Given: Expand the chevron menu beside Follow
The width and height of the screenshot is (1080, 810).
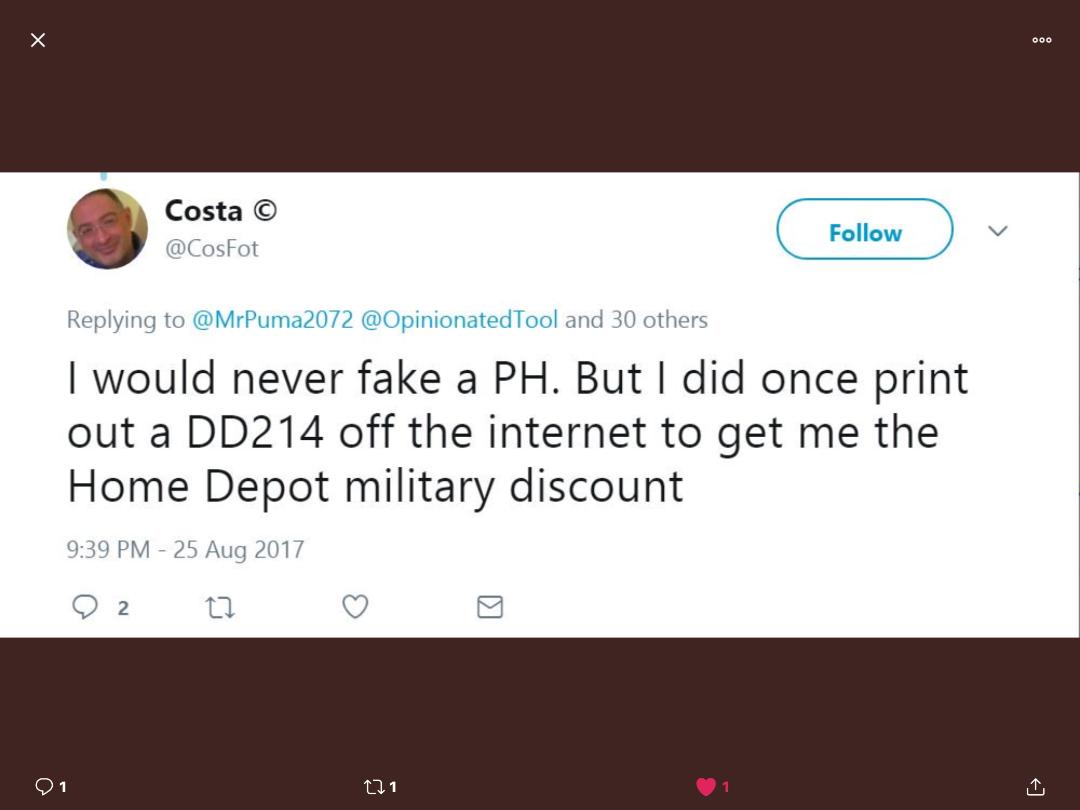Looking at the screenshot, I should tap(997, 231).
